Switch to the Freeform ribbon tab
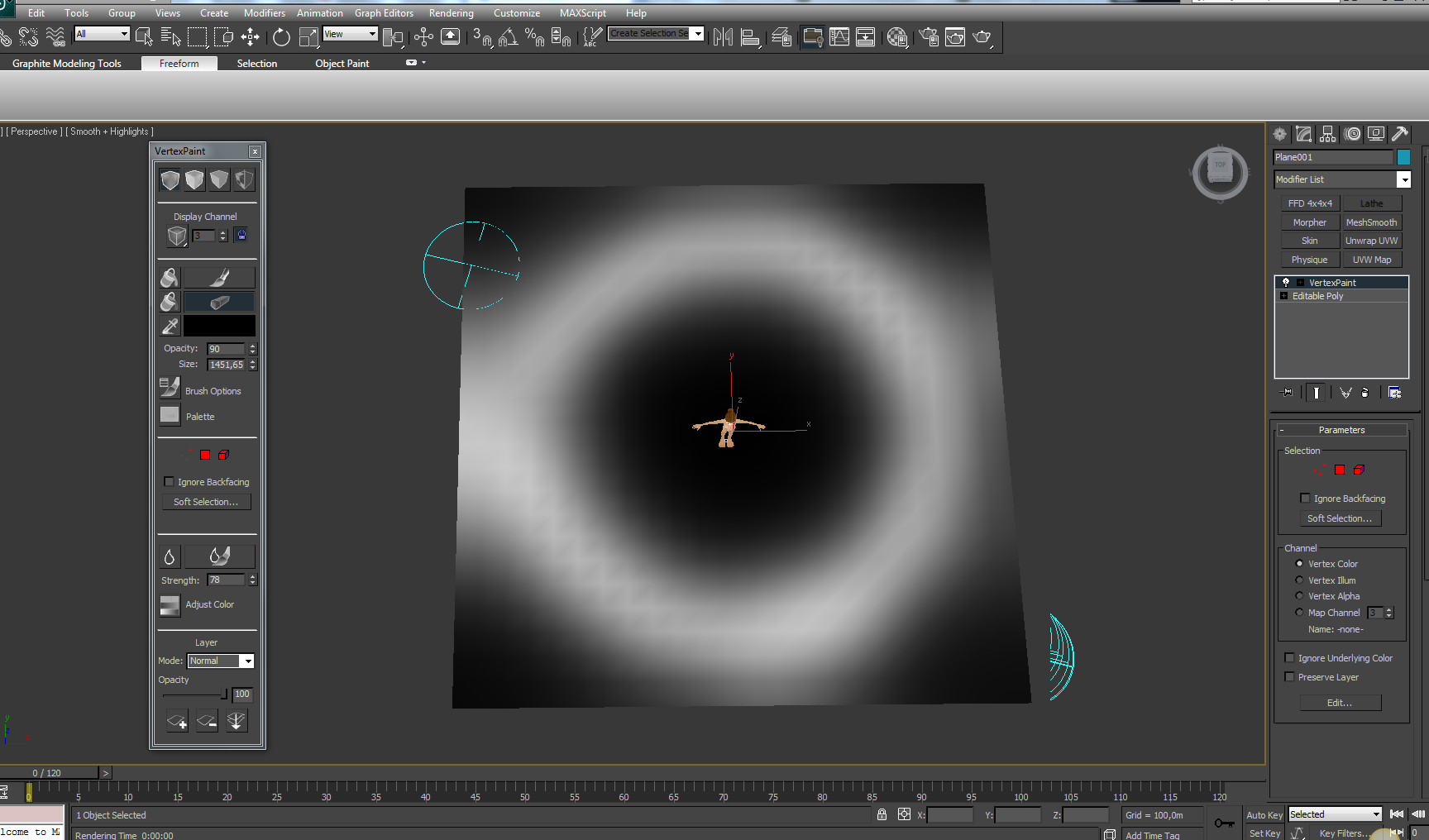Screen dimensions: 1429x840 (179, 64)
